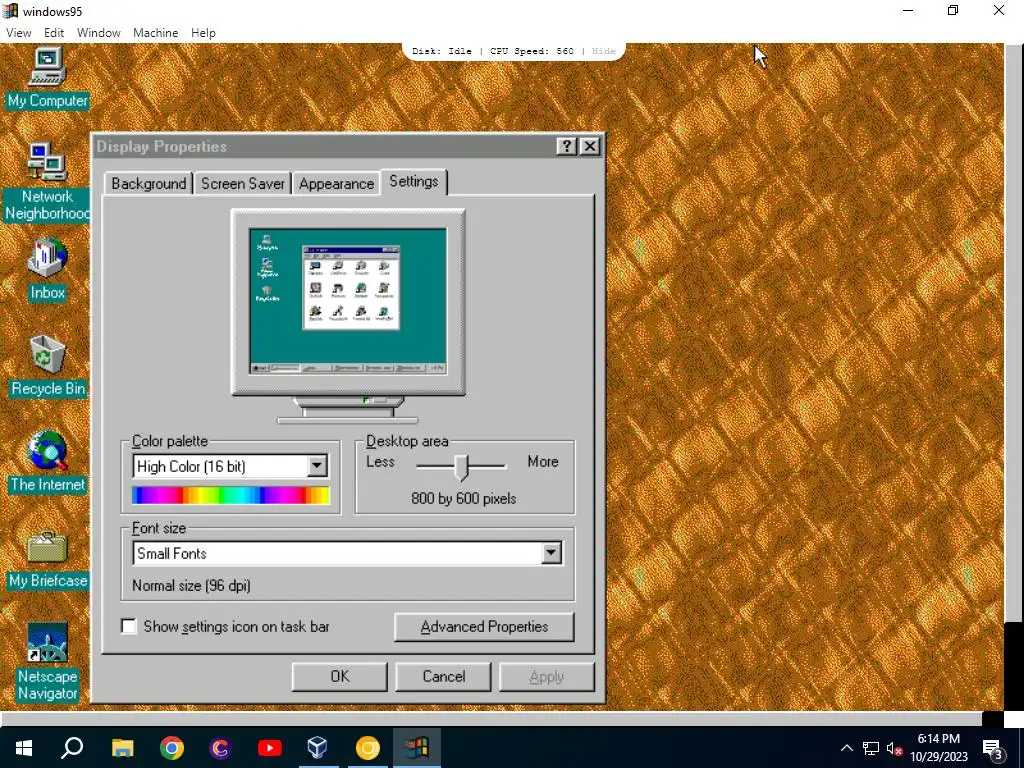
Task: Click the Normal size (96 dpi) text
Action: click(x=191, y=586)
